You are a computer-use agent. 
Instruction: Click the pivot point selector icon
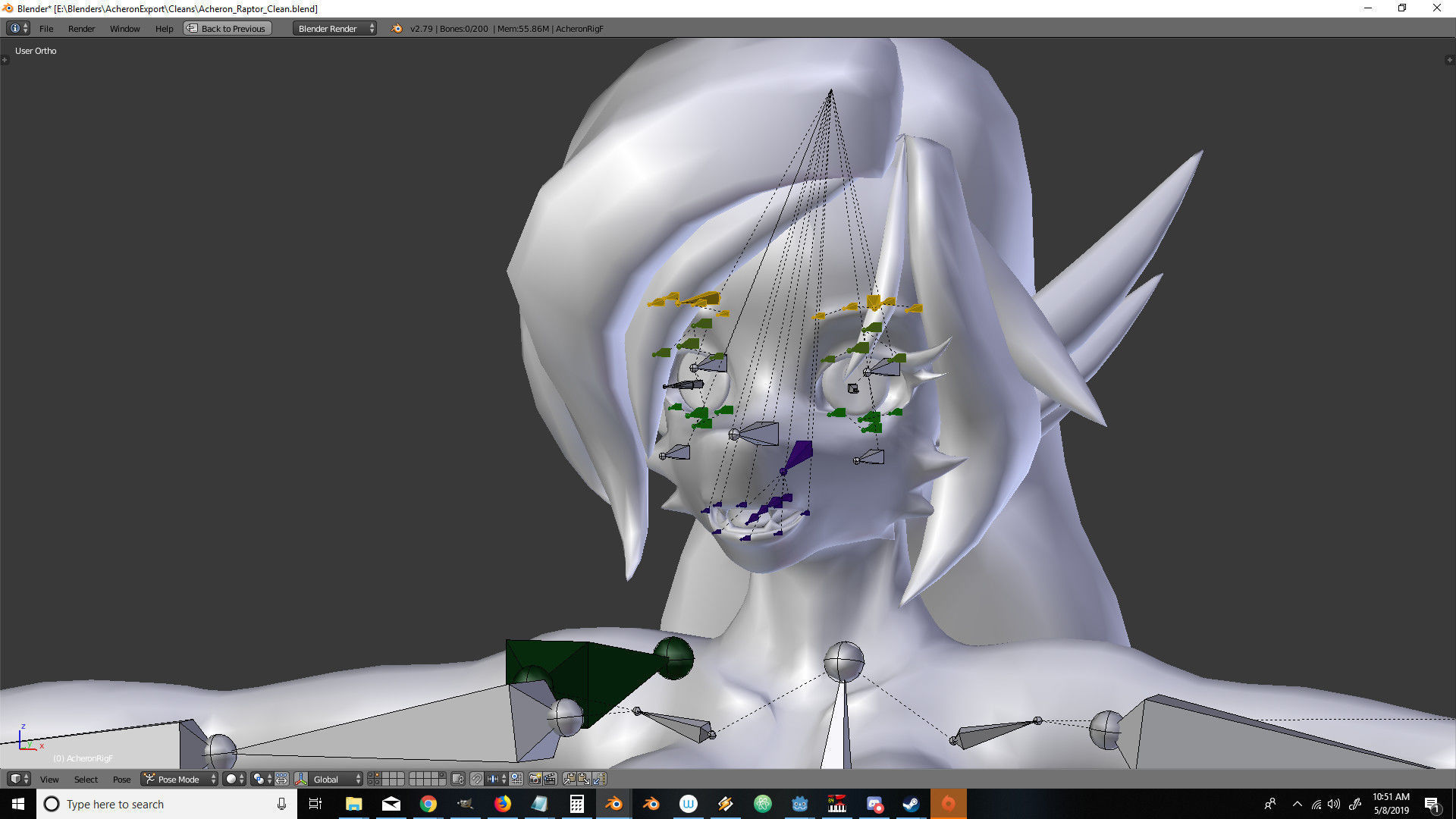pyautogui.click(x=262, y=779)
